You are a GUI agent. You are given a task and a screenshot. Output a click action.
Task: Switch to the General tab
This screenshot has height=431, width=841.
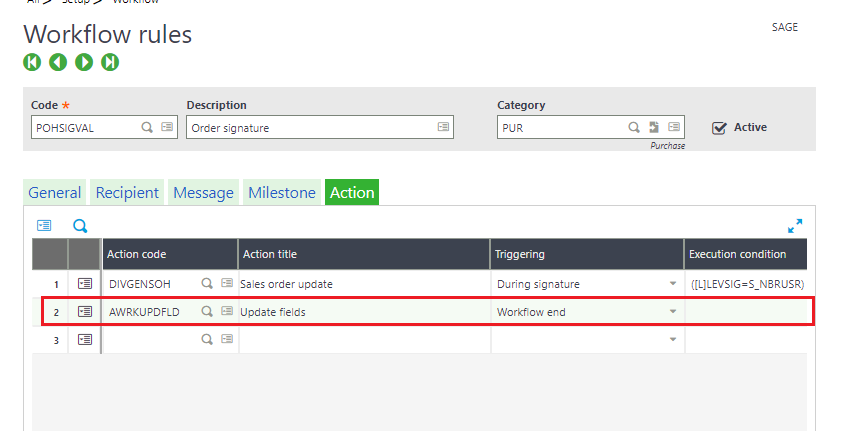(x=55, y=192)
